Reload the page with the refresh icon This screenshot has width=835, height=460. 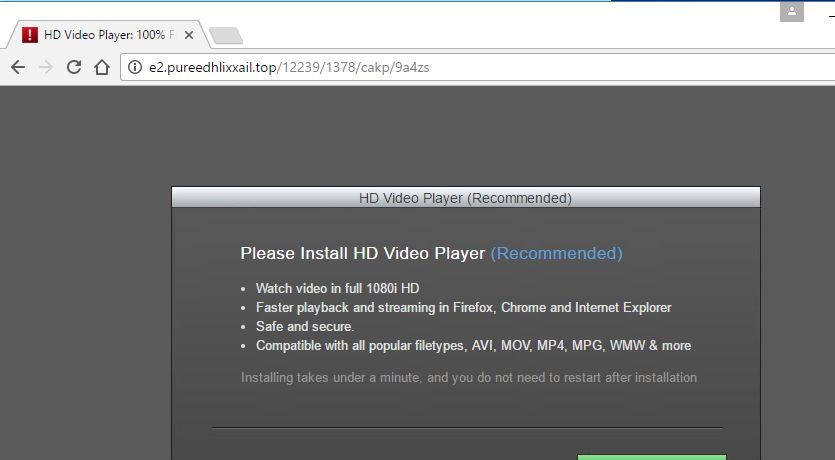pyautogui.click(x=74, y=67)
